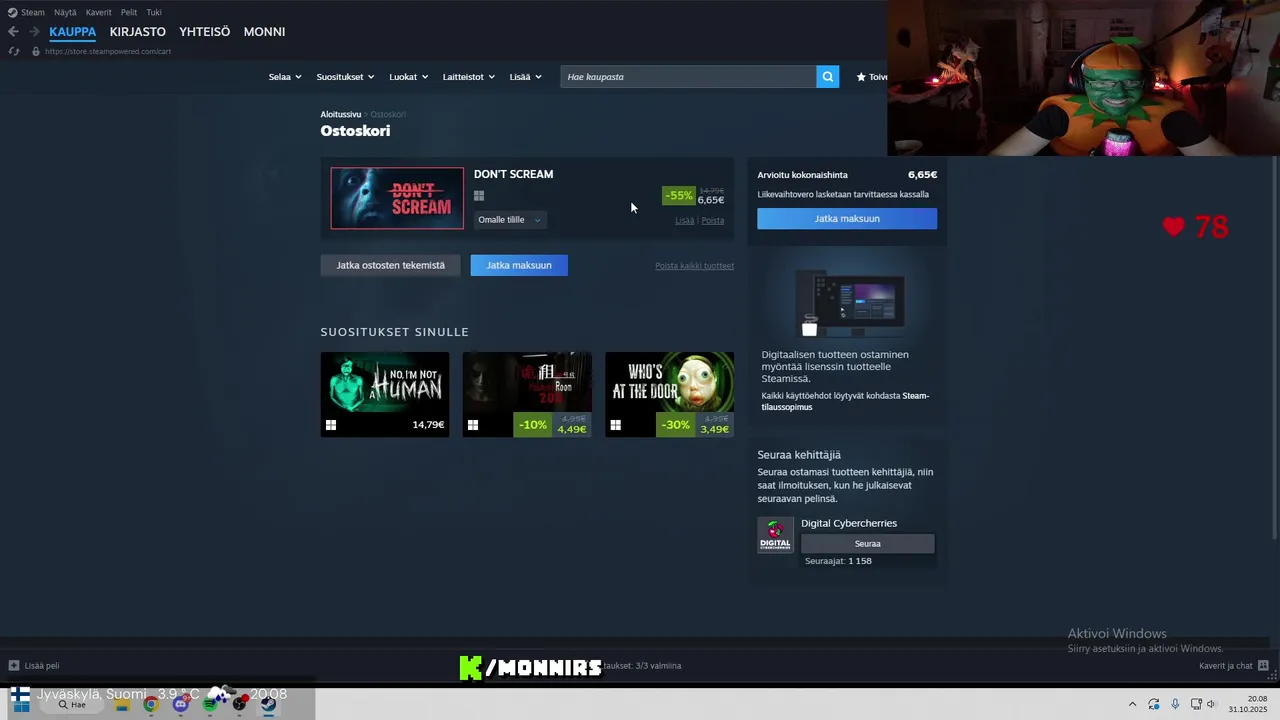
Task: Expand the Lisää dropdown in store nav
Action: coord(525,77)
